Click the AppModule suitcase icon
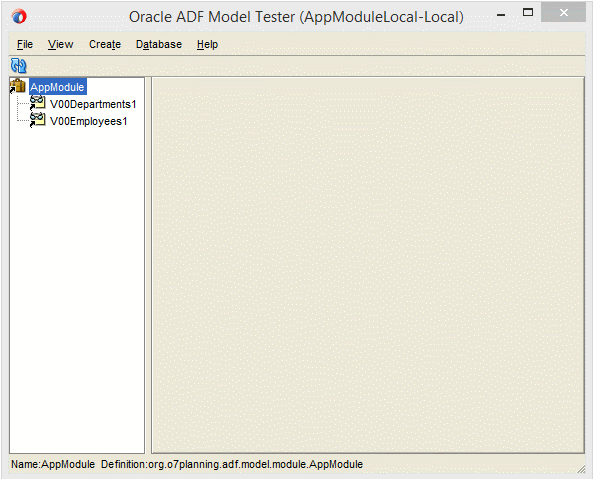Image resolution: width=594 pixels, height=479 pixels. [17, 86]
